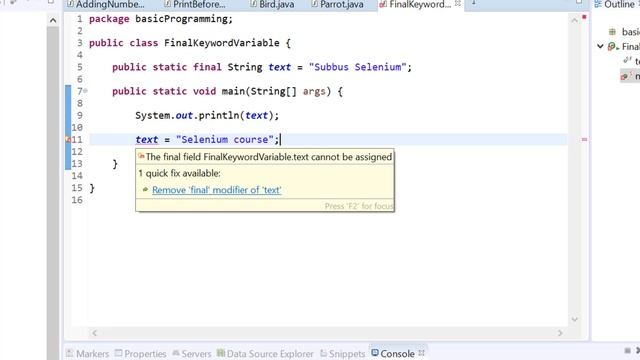Click the error icon in the tooltip message
The width and height of the screenshot is (640, 360).
(141, 156)
